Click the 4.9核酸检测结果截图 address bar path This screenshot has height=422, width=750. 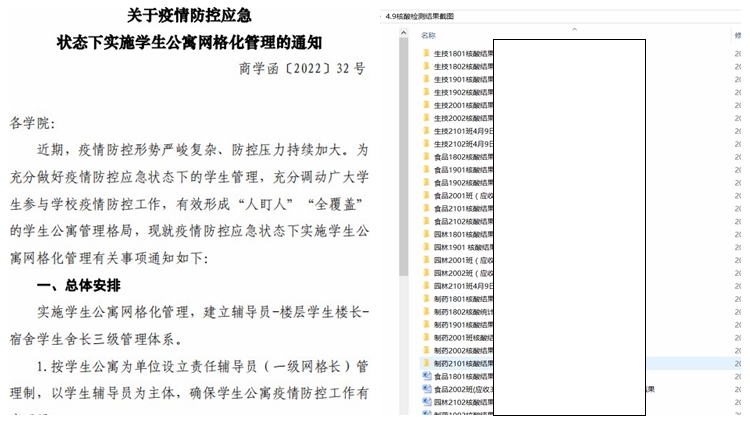click(418, 16)
